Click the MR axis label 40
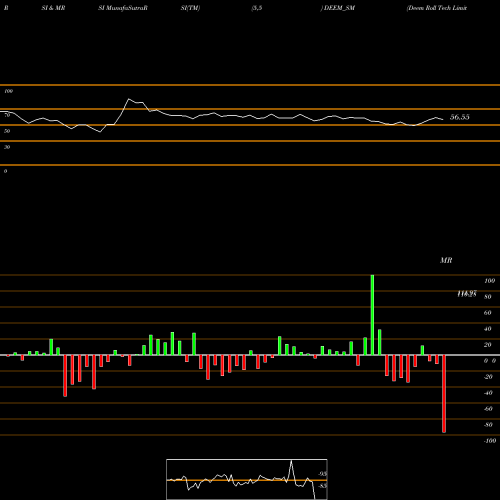Viewport: 500px width, 500px height. click(488, 329)
